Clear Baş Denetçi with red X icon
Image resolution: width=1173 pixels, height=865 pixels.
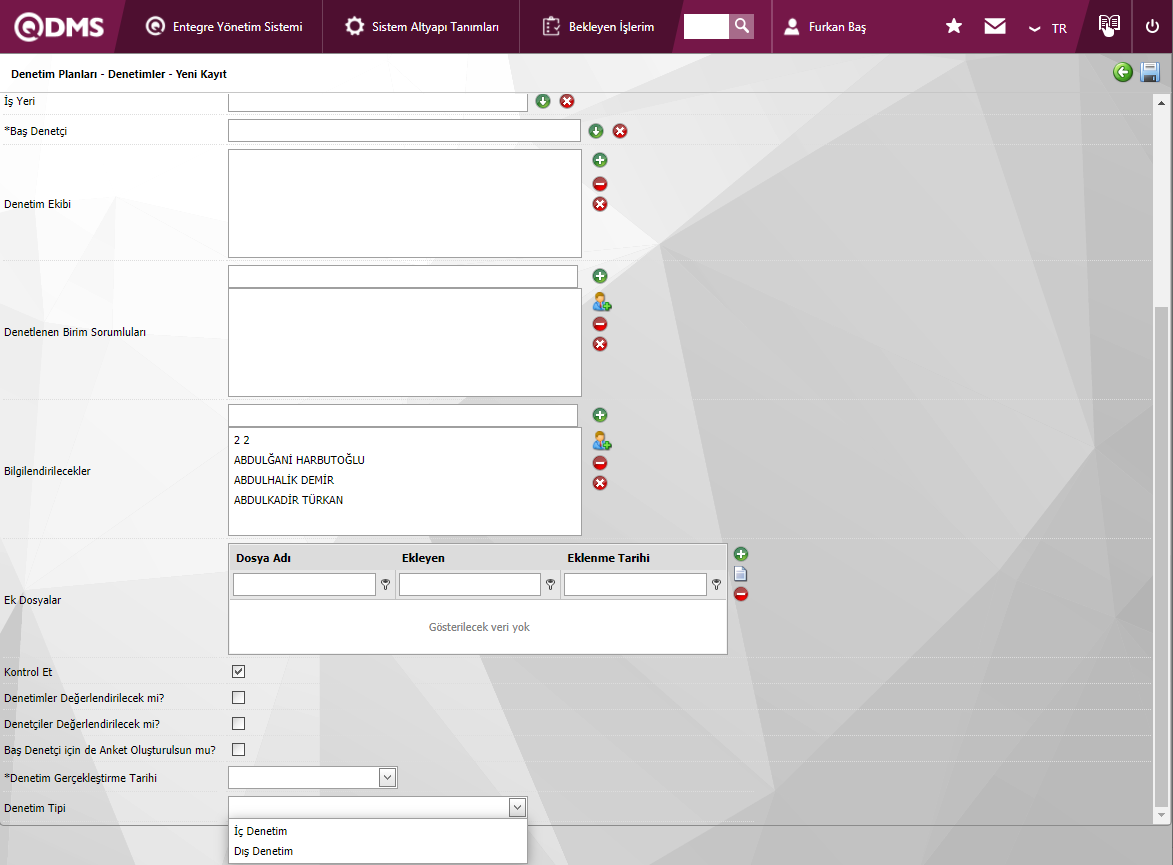click(x=620, y=131)
